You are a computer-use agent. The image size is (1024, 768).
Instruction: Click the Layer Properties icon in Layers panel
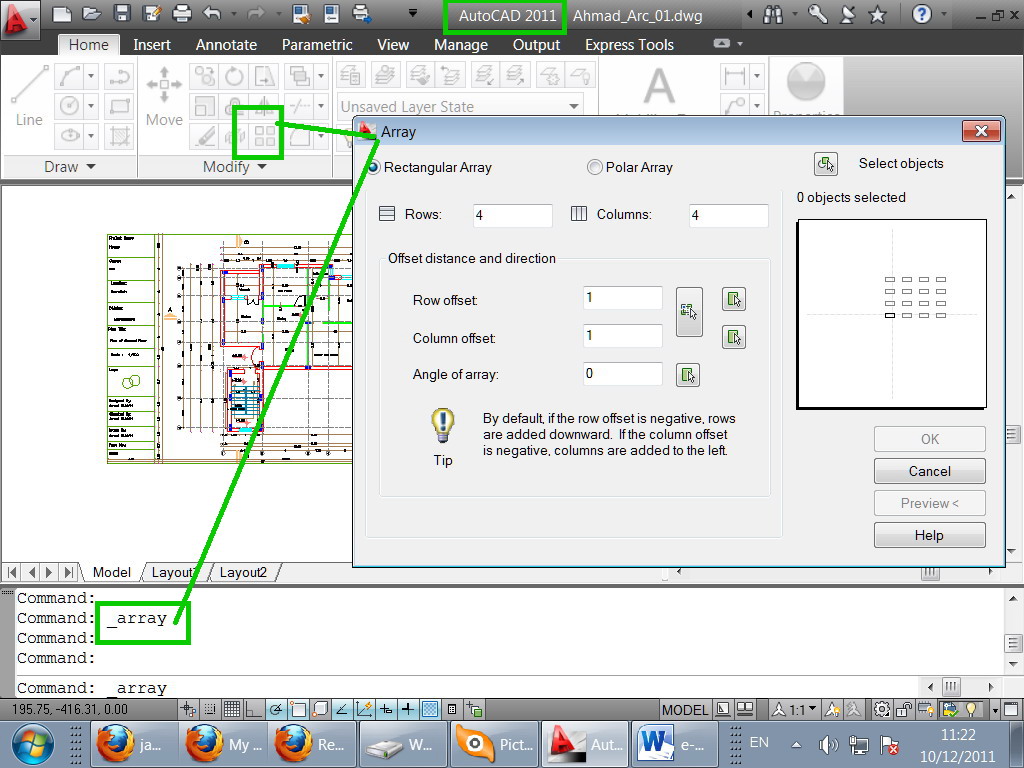click(x=351, y=76)
